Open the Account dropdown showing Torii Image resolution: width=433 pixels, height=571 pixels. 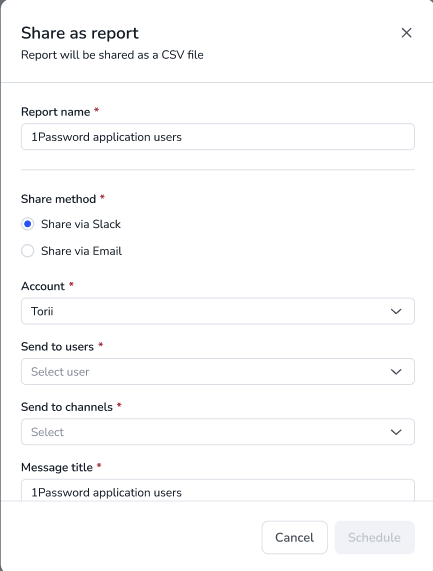pos(218,311)
